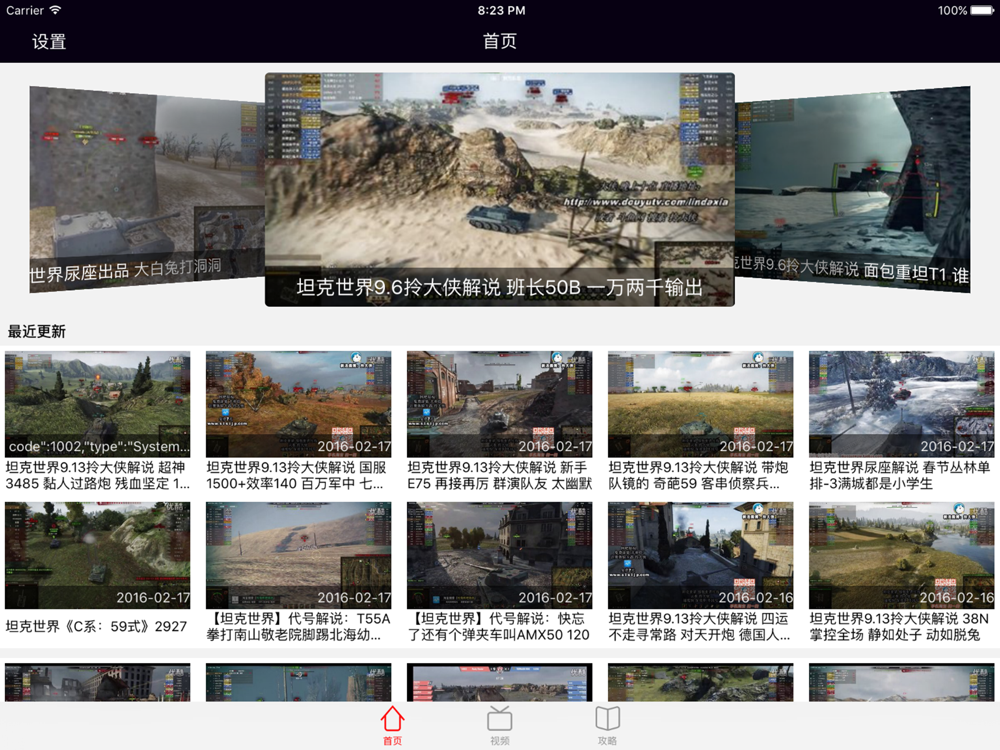Click title text 坦克世界《C系：59式》2927
The width and height of the screenshot is (1000, 750).
96,626
